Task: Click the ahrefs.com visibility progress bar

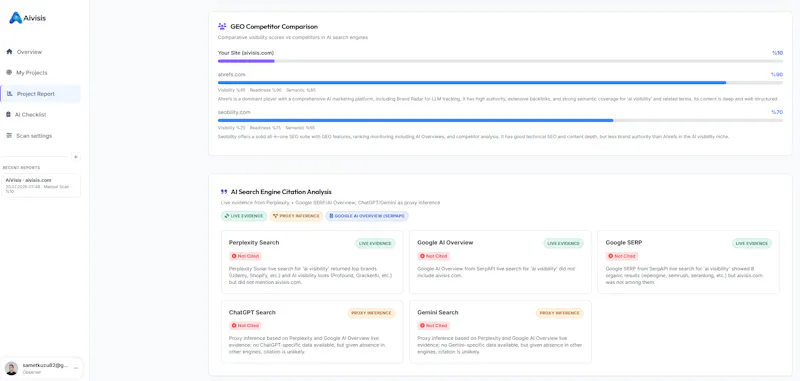Action: tap(500, 82)
